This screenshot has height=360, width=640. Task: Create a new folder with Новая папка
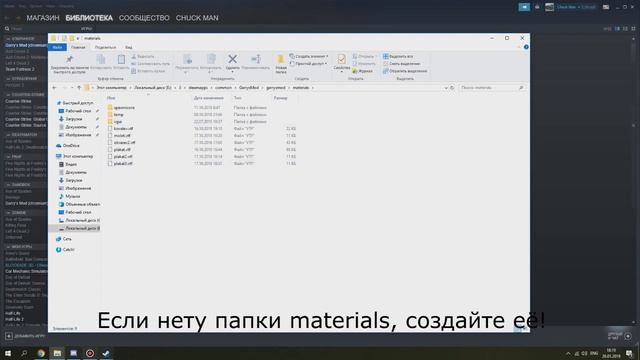pos(281,64)
